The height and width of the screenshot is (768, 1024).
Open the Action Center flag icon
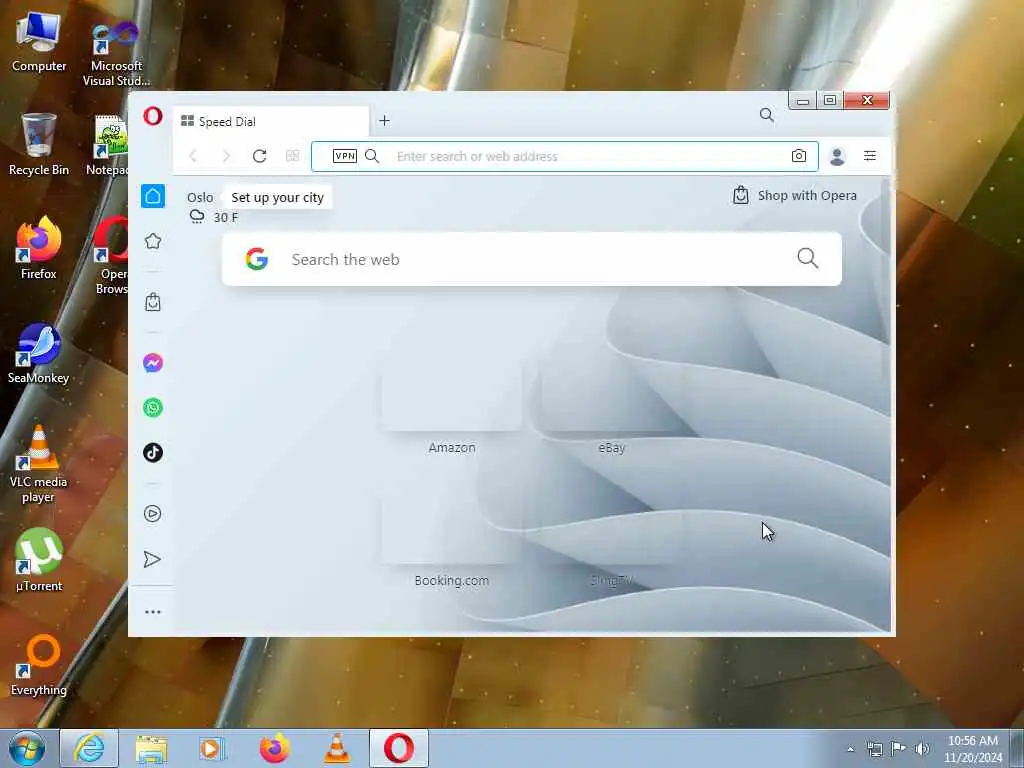(899, 749)
